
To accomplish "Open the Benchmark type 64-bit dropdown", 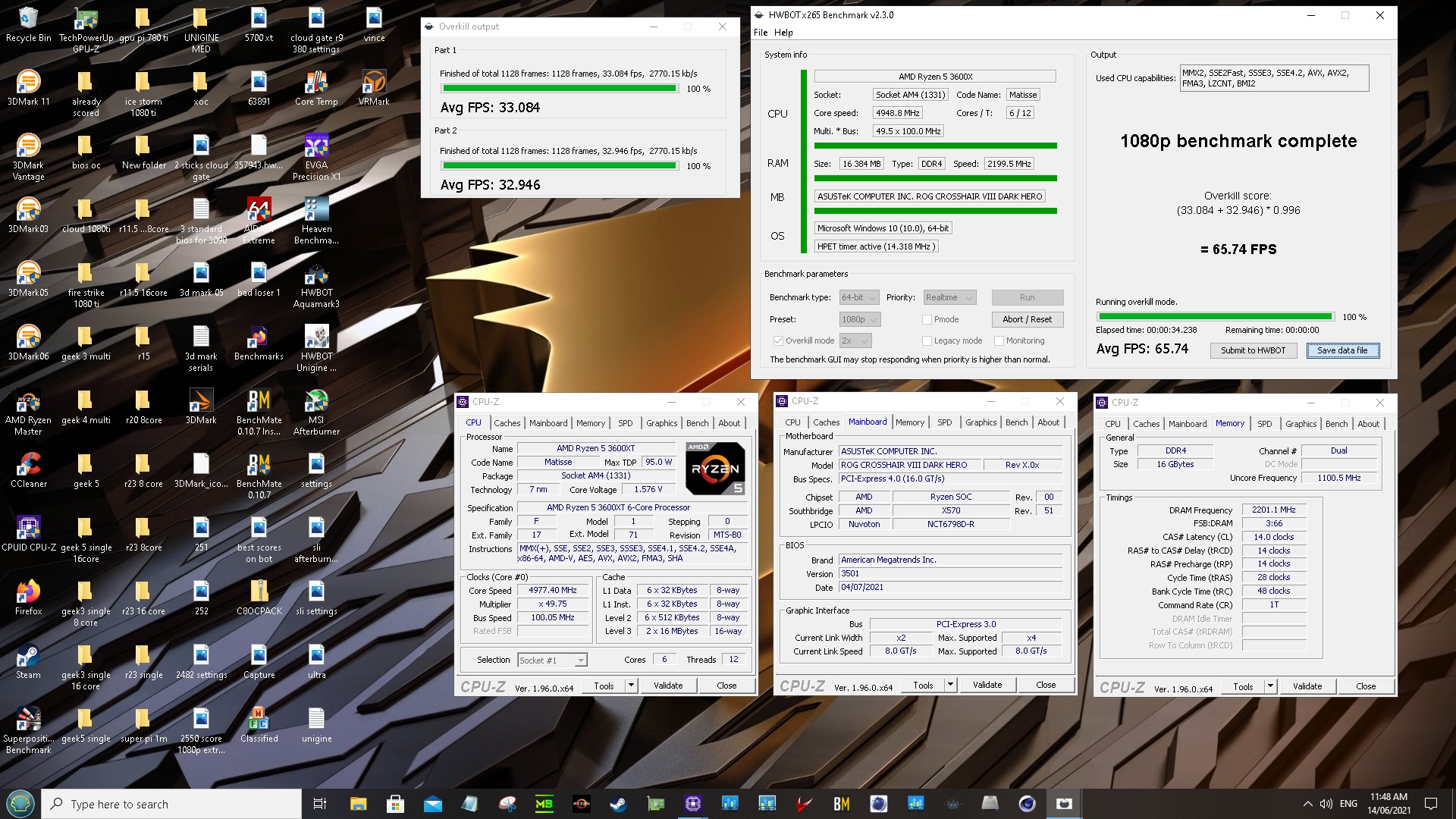I will point(859,297).
